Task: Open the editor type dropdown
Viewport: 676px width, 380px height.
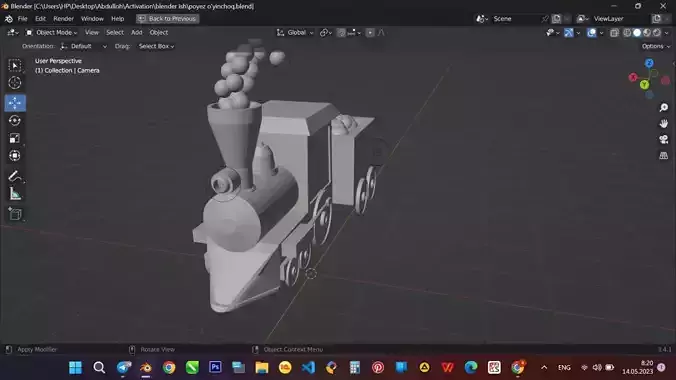Action: click(13, 32)
